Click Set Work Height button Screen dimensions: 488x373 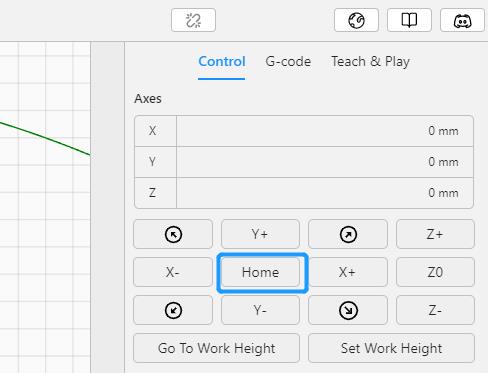click(391, 348)
